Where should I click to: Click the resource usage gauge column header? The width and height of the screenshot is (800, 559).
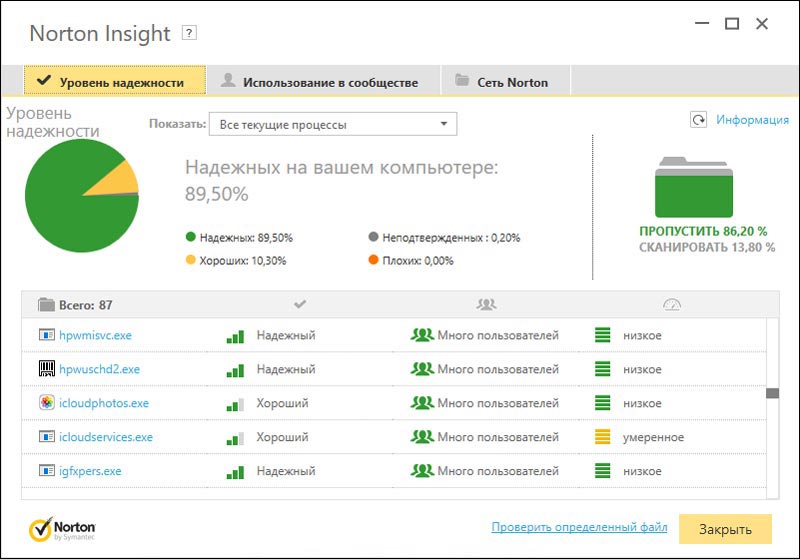671,304
